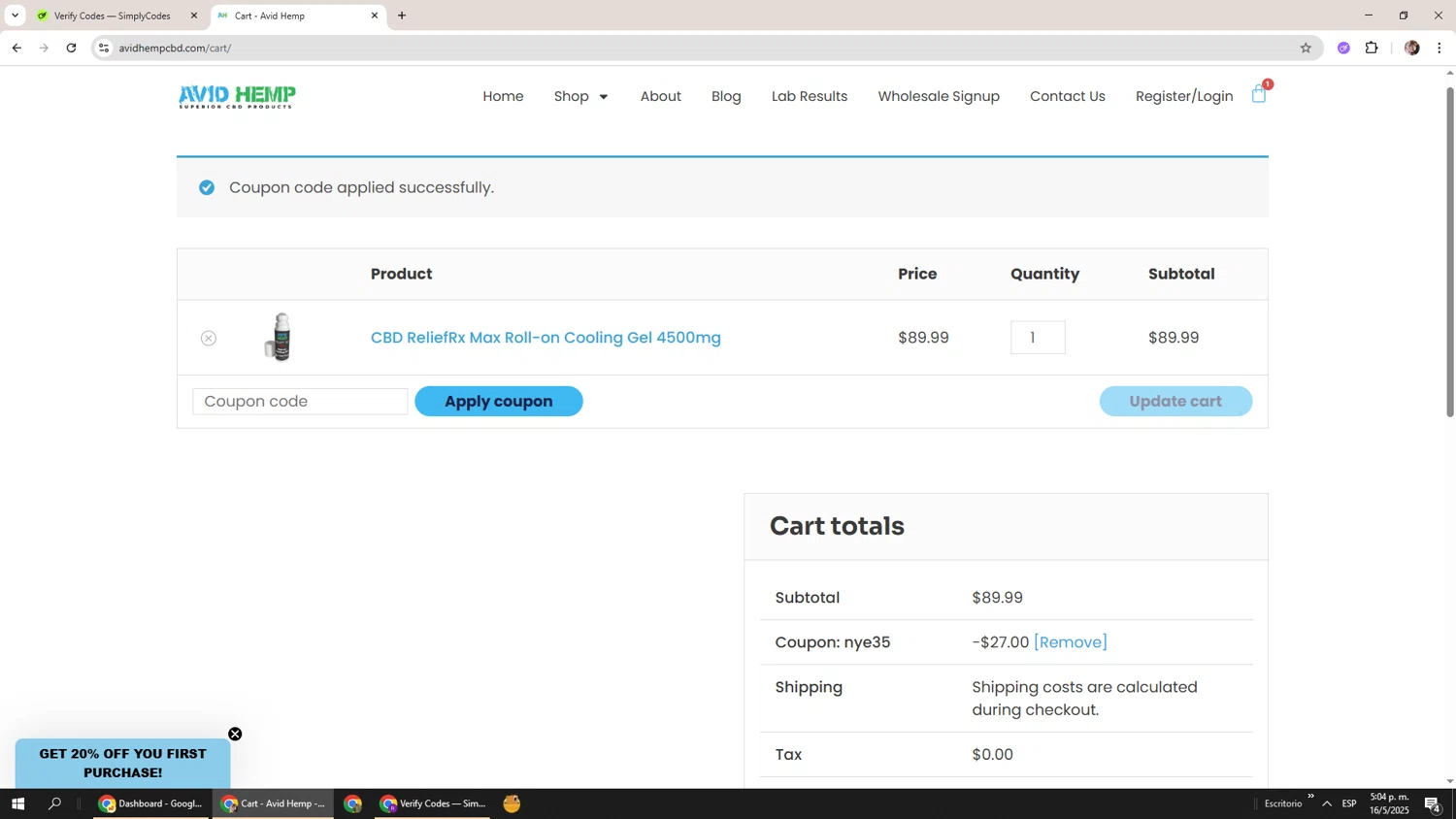
Task: Focus the Coupon code input field
Action: 300,402
